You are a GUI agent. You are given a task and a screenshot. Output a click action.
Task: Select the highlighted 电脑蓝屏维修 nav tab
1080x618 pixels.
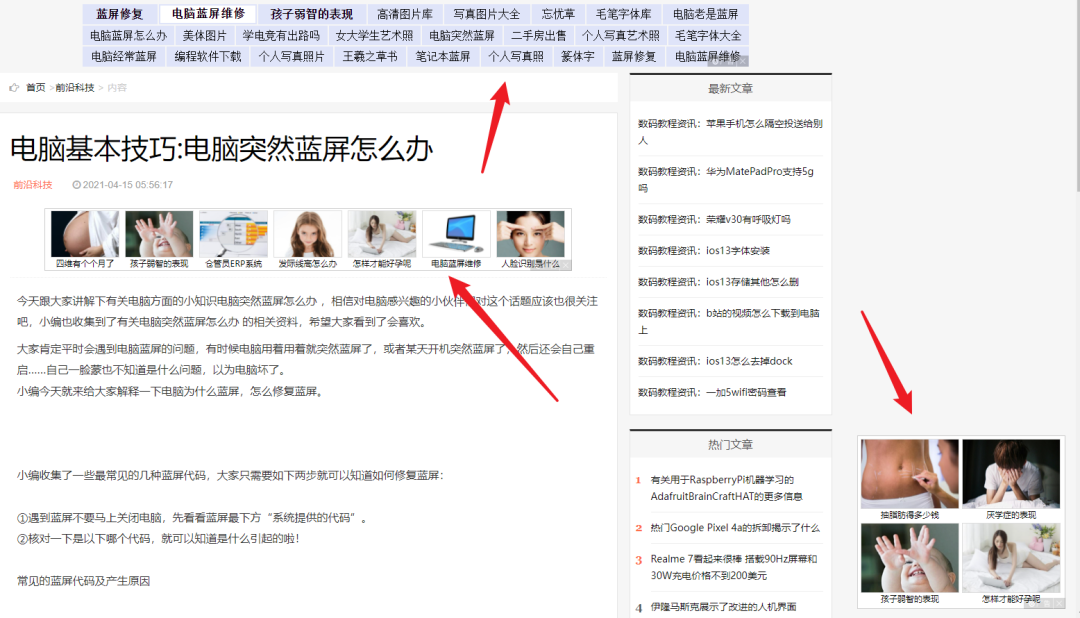click(x=207, y=14)
